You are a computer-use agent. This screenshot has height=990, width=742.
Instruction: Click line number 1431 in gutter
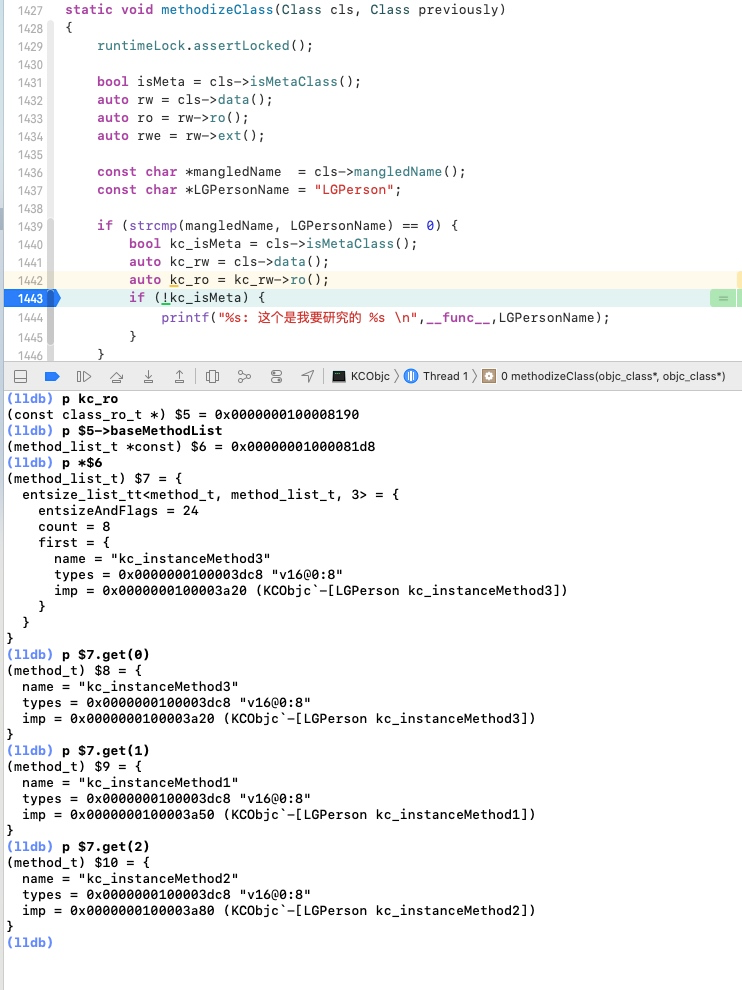tap(30, 82)
